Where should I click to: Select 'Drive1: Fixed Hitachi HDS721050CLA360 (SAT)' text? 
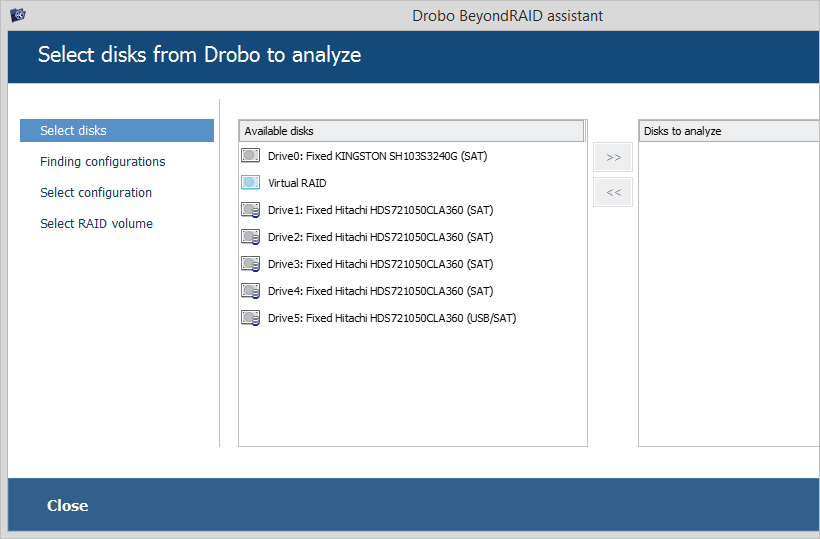click(381, 210)
